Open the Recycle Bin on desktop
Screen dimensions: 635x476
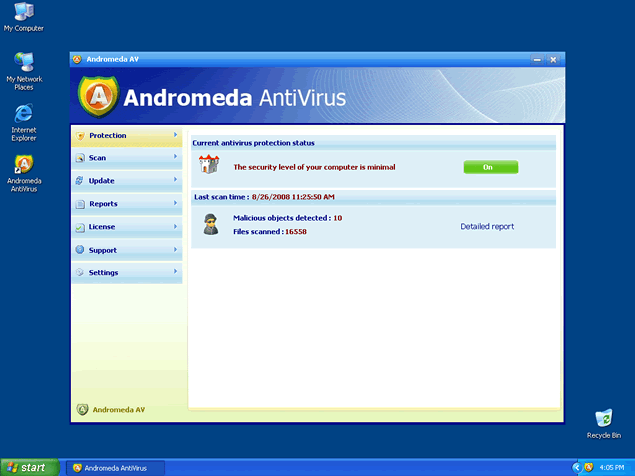[603, 420]
